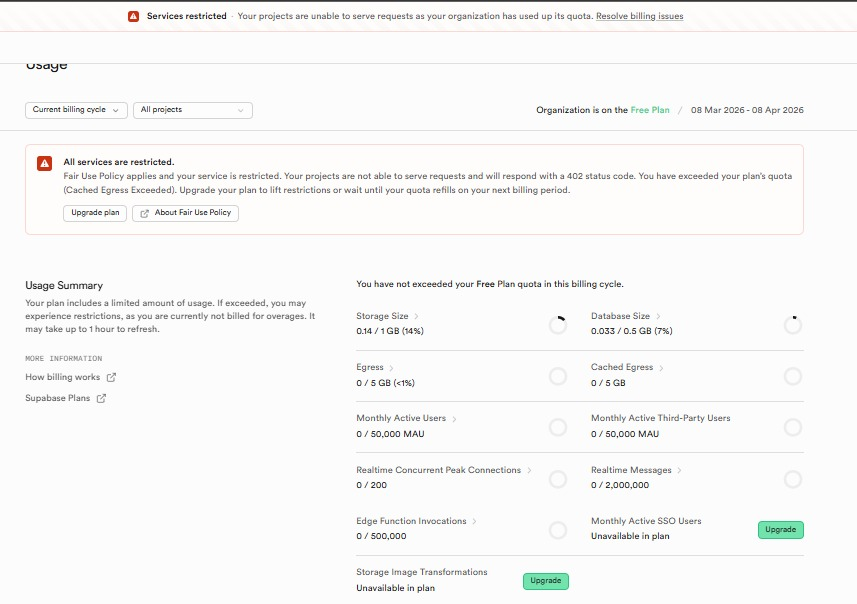
Task: Click the red alert icon beside All services are restricted
Action: [x=44, y=163]
